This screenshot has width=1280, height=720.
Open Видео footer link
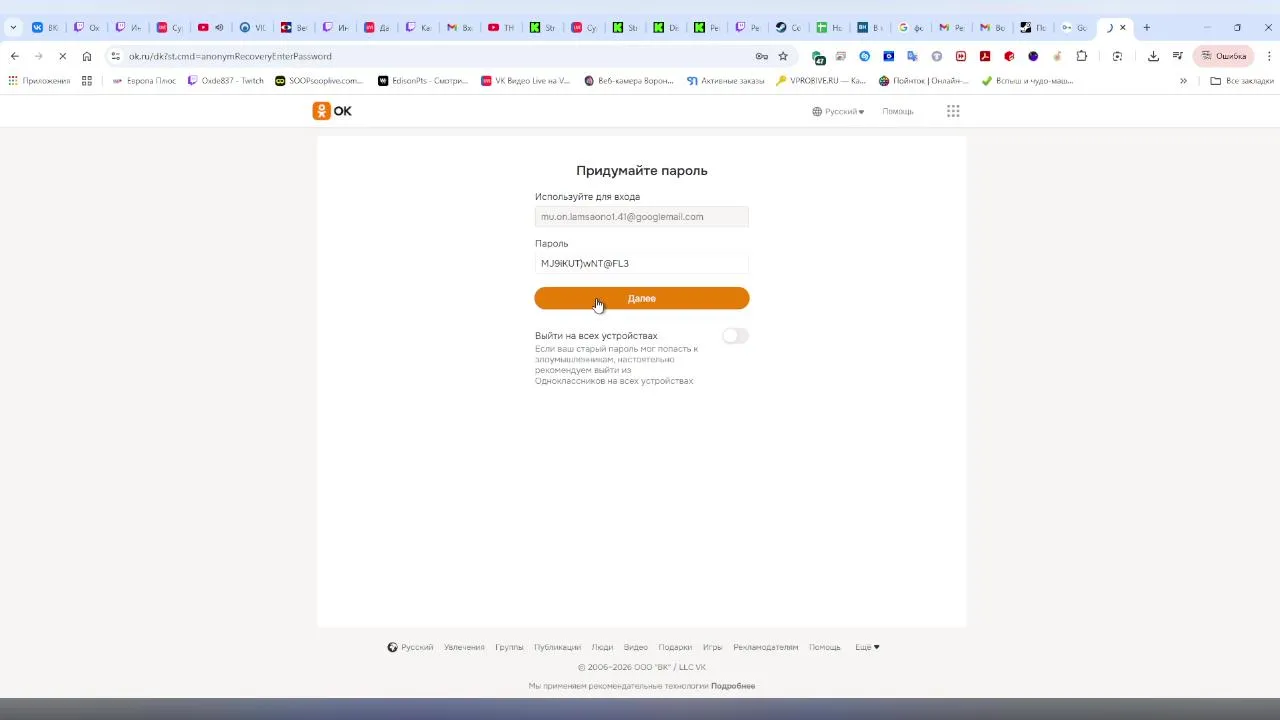[x=636, y=647]
